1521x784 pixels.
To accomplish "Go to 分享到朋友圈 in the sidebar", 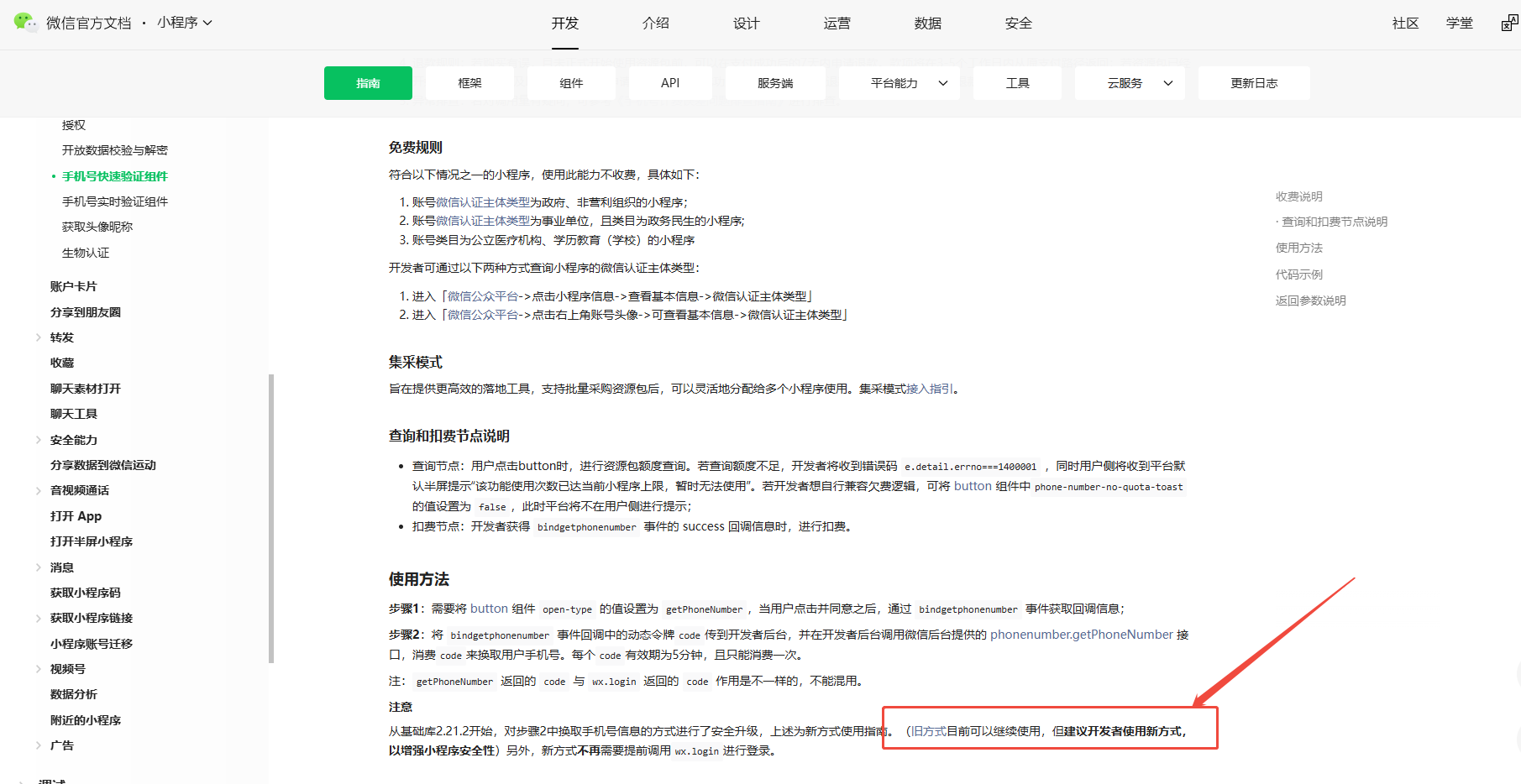I will tap(86, 312).
